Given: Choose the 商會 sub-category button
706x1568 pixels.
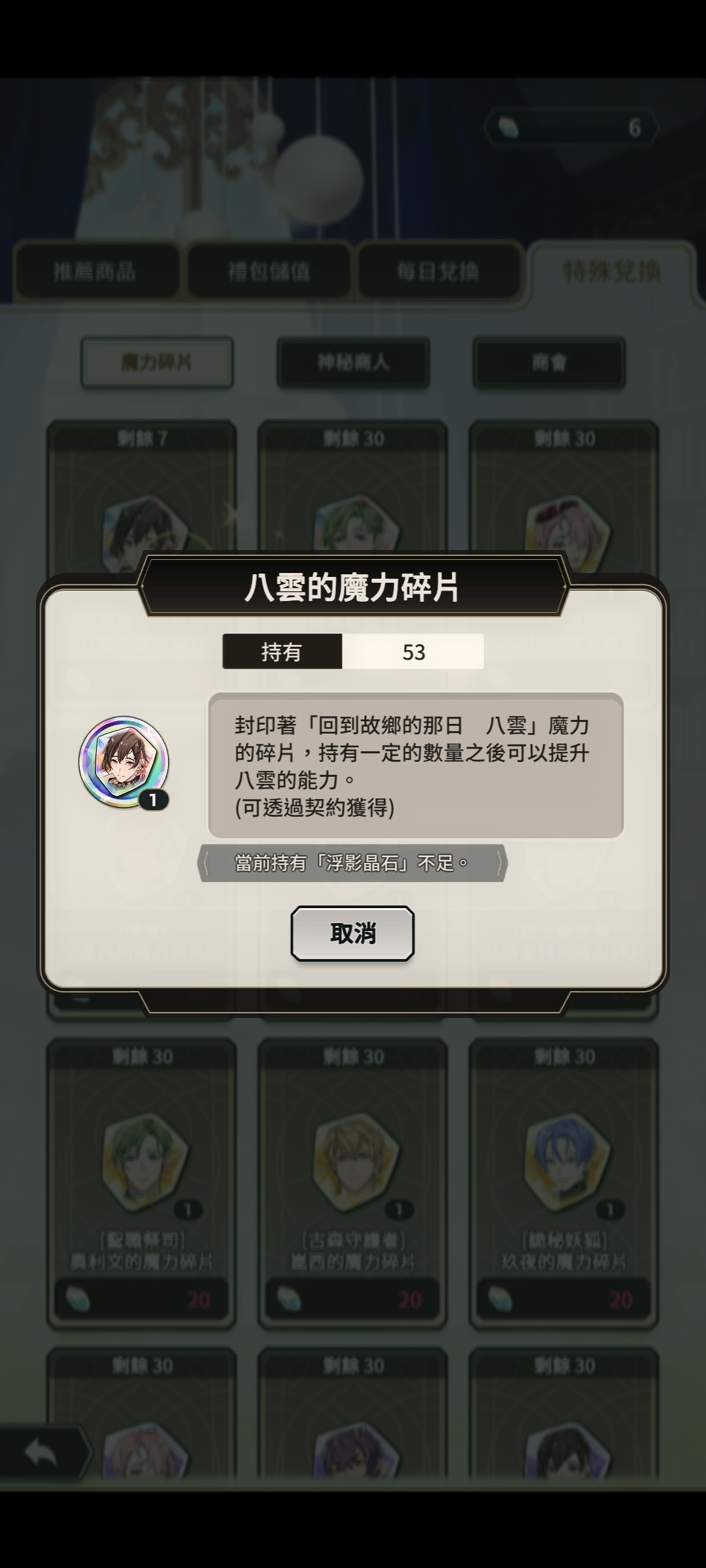Looking at the screenshot, I should point(549,363).
